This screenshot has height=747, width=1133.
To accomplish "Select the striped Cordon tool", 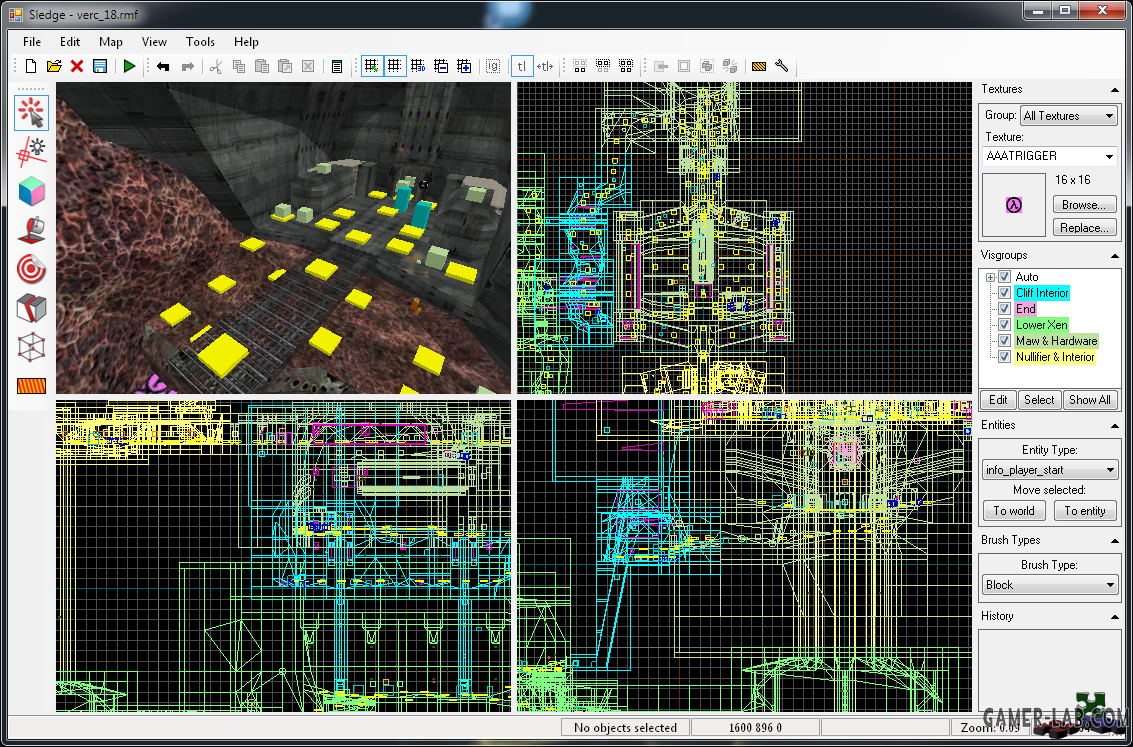I will pos(31,386).
